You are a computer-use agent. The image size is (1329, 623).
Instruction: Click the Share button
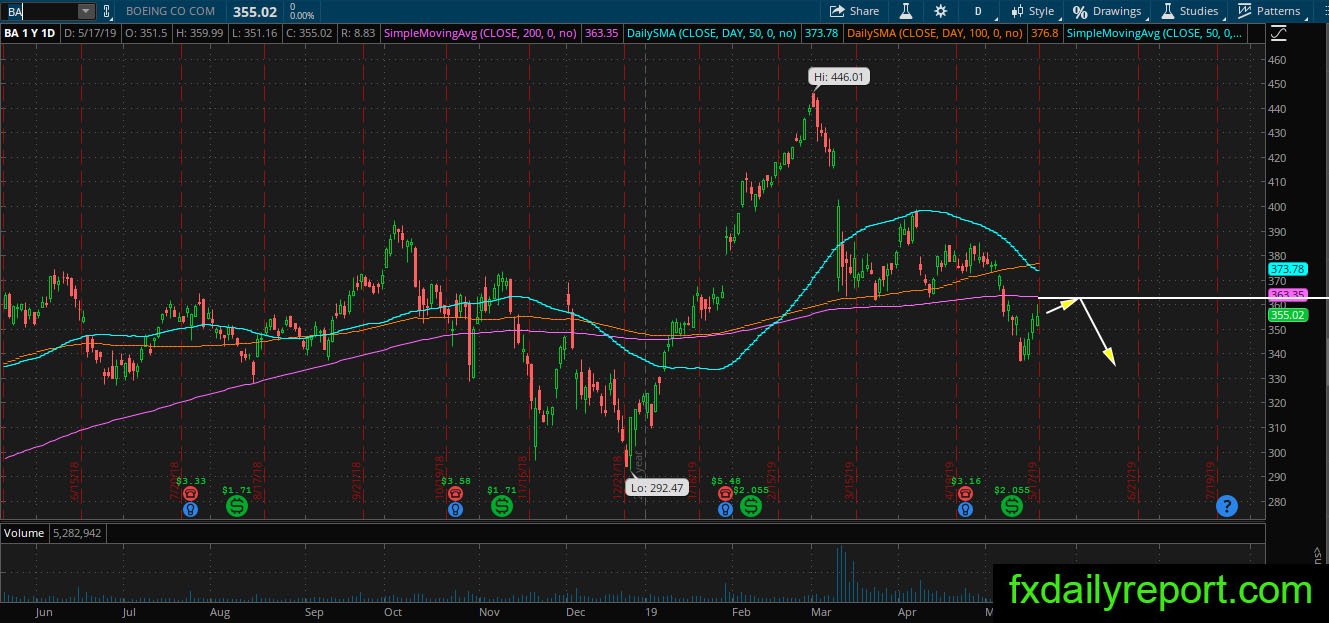pos(854,11)
